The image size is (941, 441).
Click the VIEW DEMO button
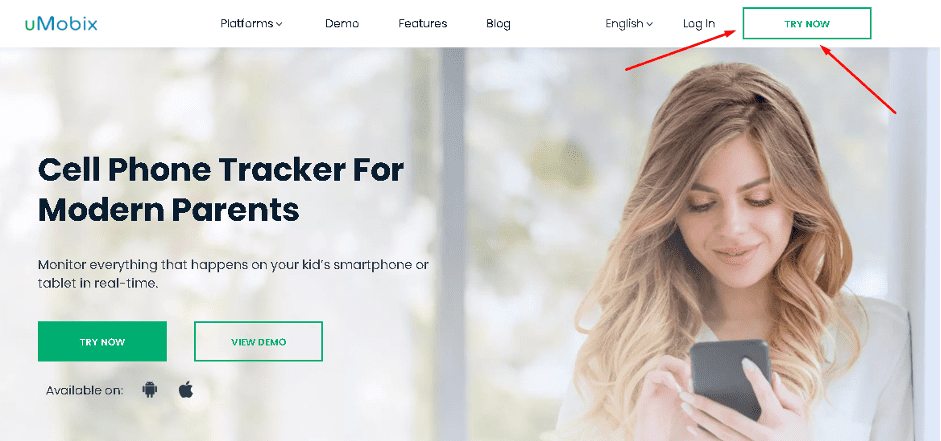click(258, 341)
